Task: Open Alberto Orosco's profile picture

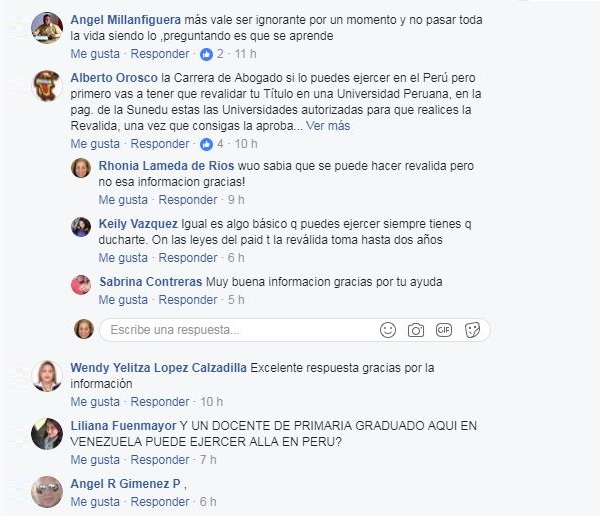Action: 47,86
